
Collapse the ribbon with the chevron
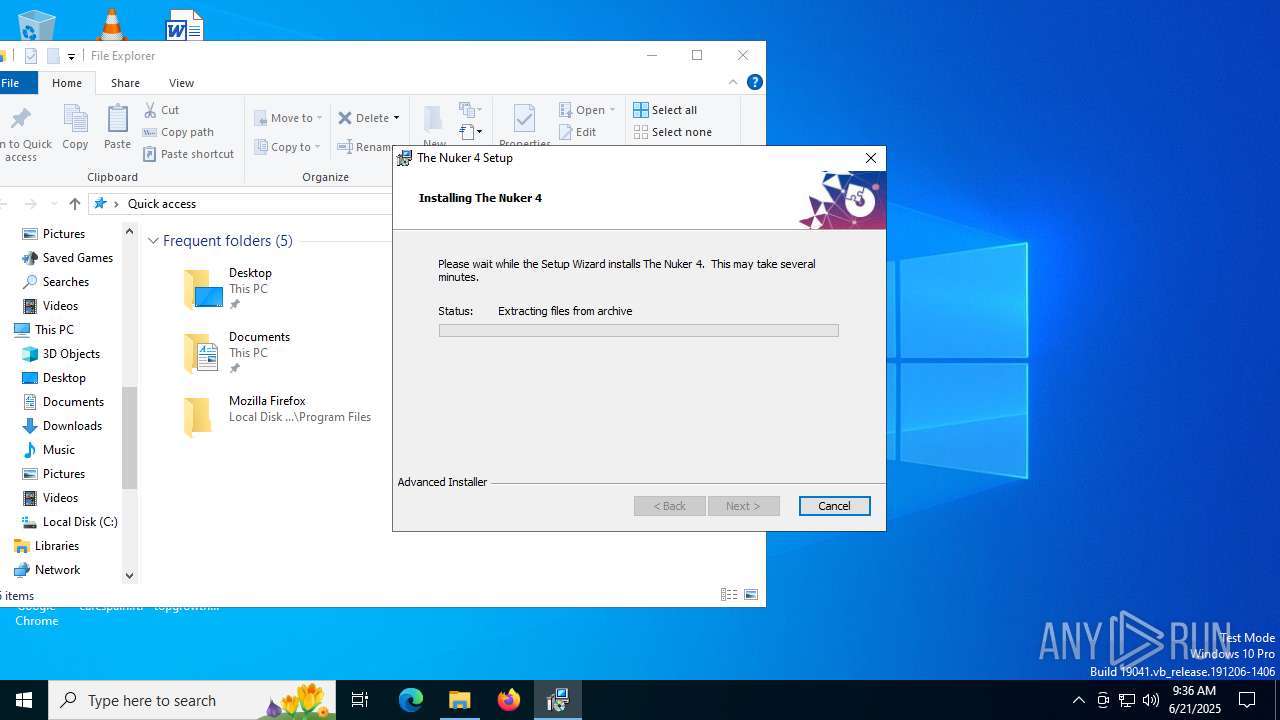[733, 82]
